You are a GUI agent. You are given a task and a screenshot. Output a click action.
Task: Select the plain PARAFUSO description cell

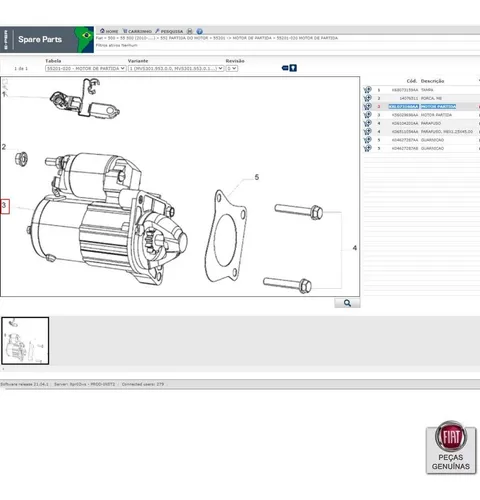(x=431, y=123)
